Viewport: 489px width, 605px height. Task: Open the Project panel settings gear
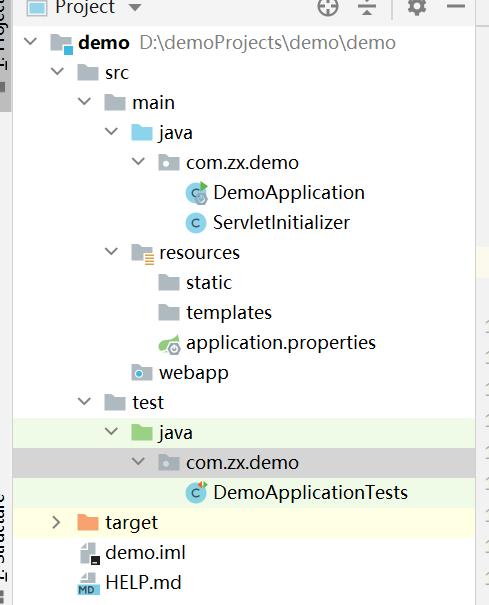[x=417, y=7]
